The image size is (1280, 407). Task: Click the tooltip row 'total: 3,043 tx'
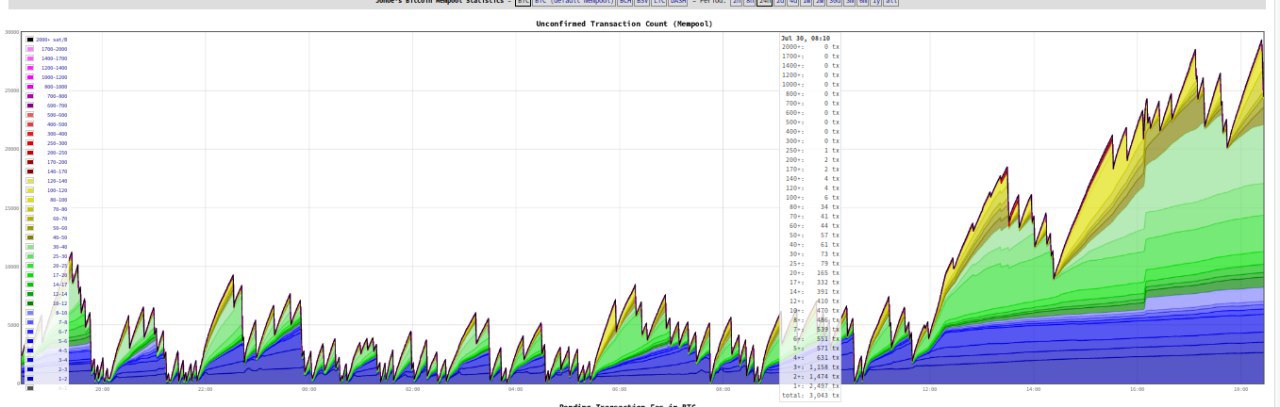[810, 395]
